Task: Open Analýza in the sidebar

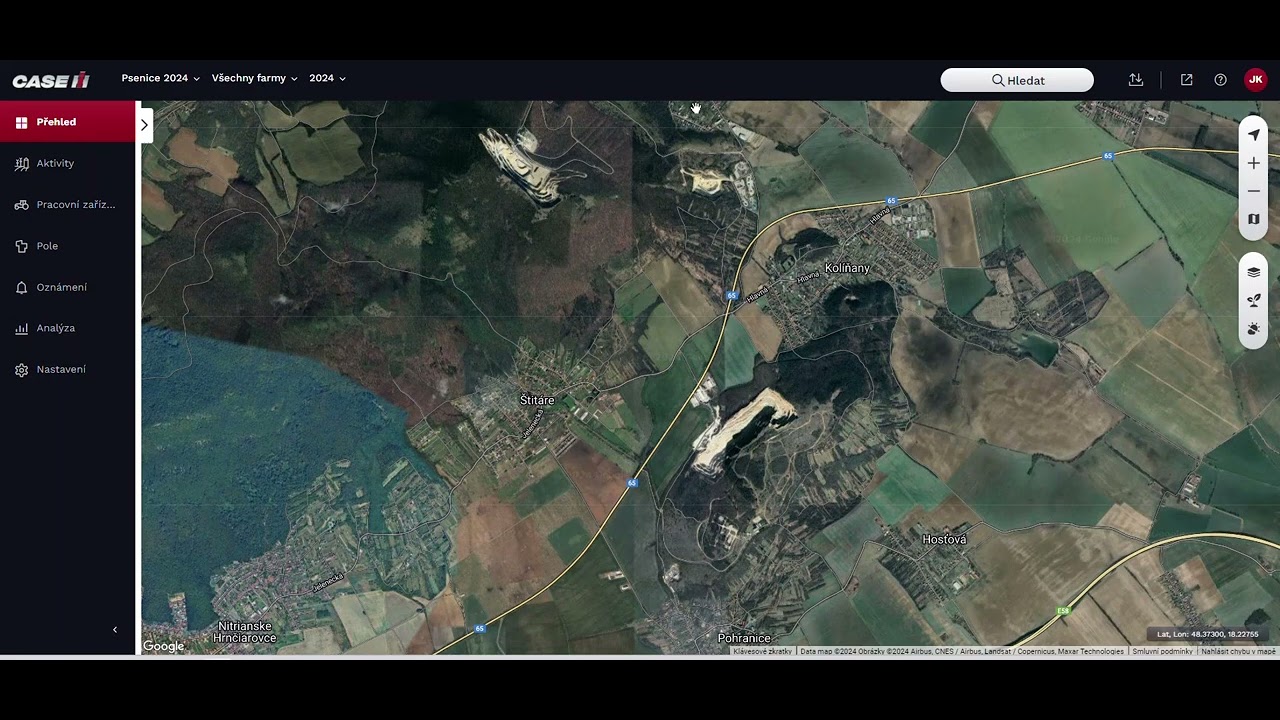Action: [x=67, y=328]
